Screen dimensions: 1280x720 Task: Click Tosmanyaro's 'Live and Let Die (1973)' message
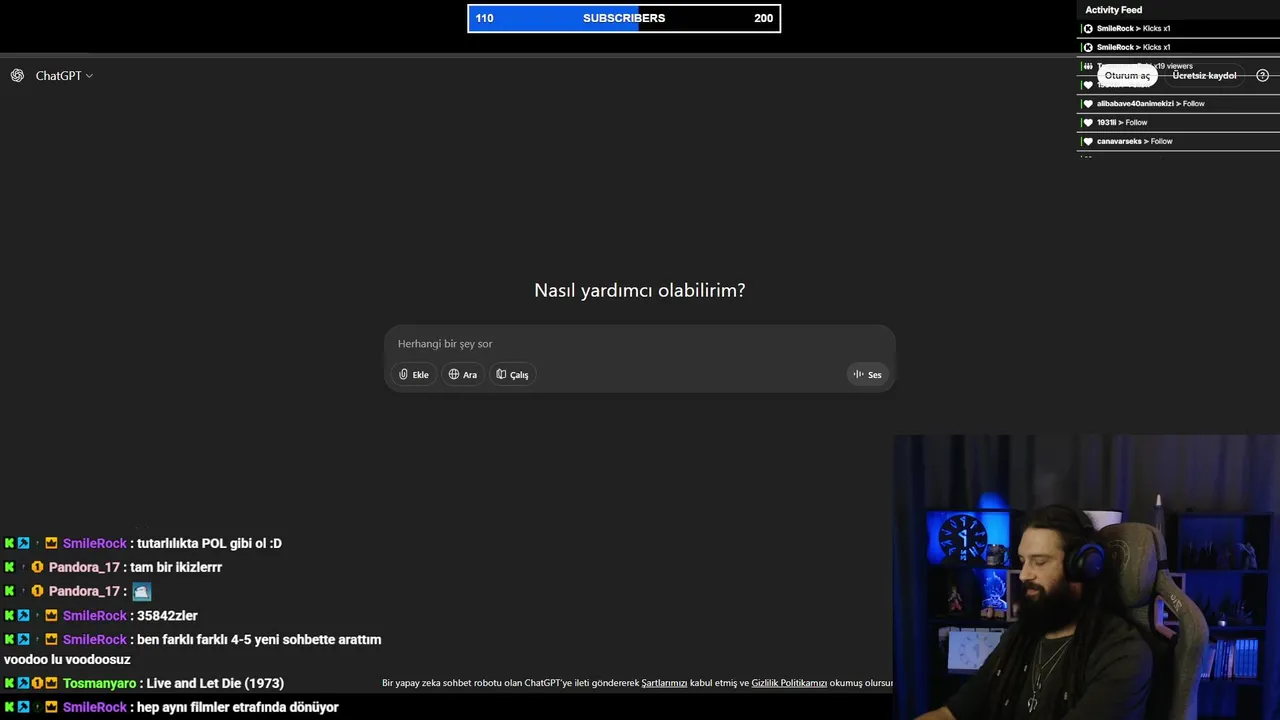pyautogui.click(x=215, y=684)
